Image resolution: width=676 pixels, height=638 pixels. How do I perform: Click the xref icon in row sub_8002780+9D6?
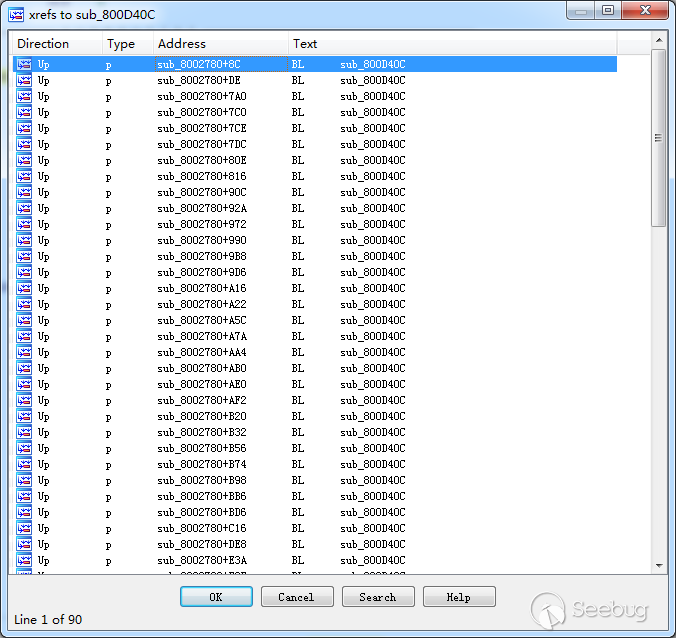pos(24,272)
